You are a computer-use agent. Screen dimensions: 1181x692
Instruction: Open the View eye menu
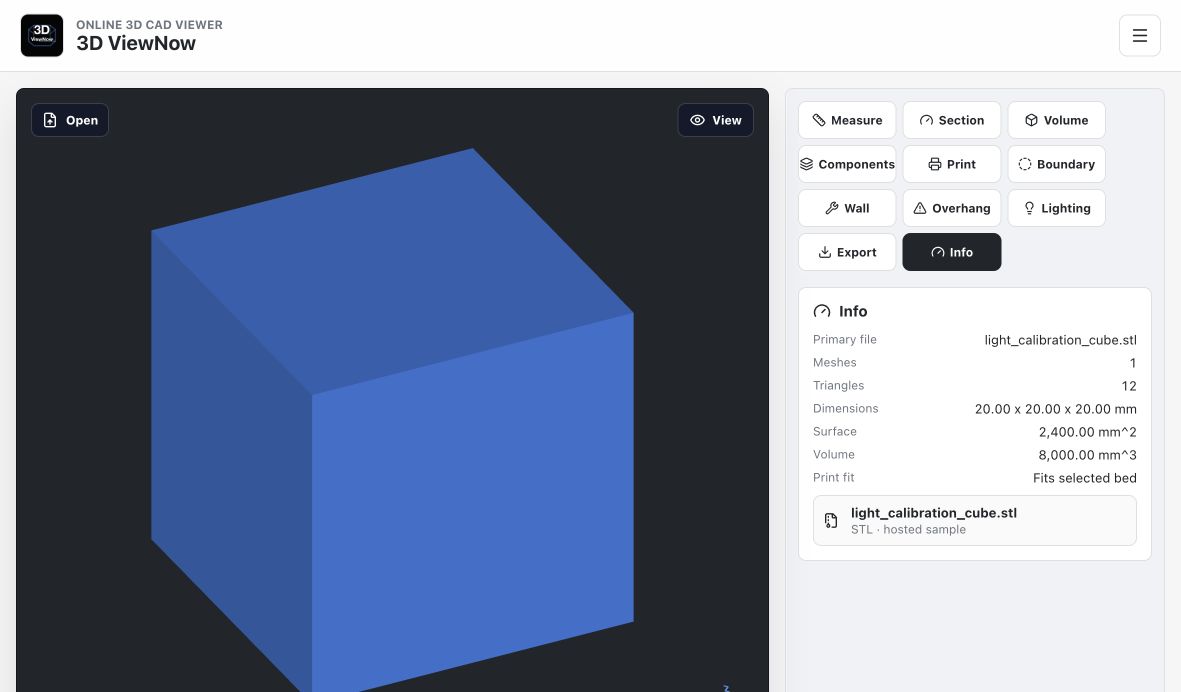point(716,120)
